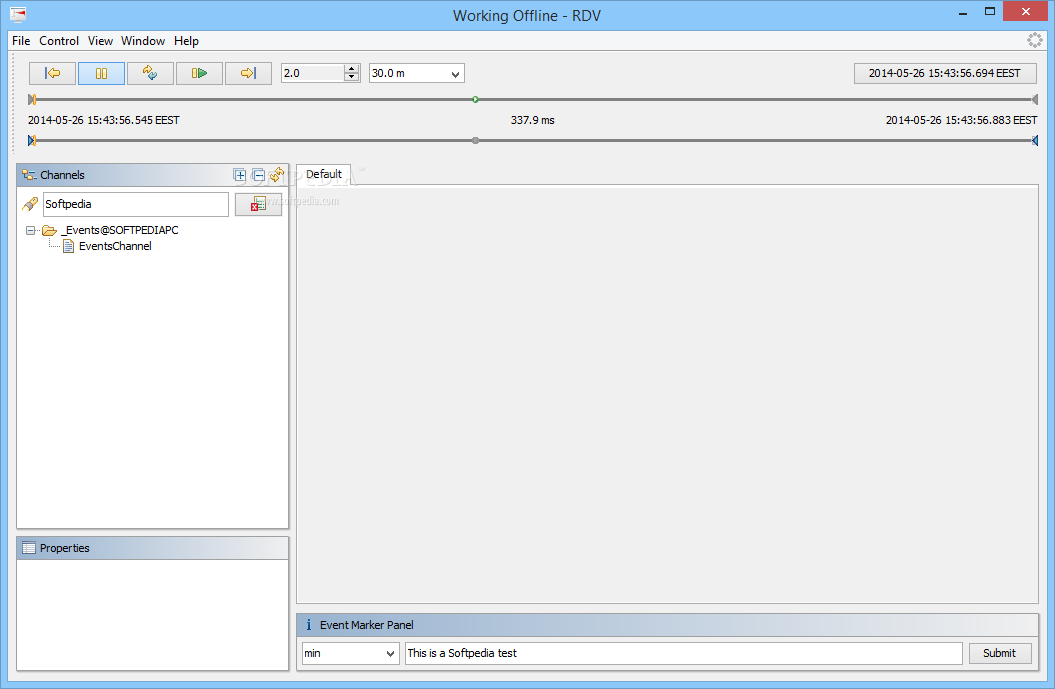Click the green location marker on upper slider
Viewport: 1055px width, 689px height.
(476, 100)
